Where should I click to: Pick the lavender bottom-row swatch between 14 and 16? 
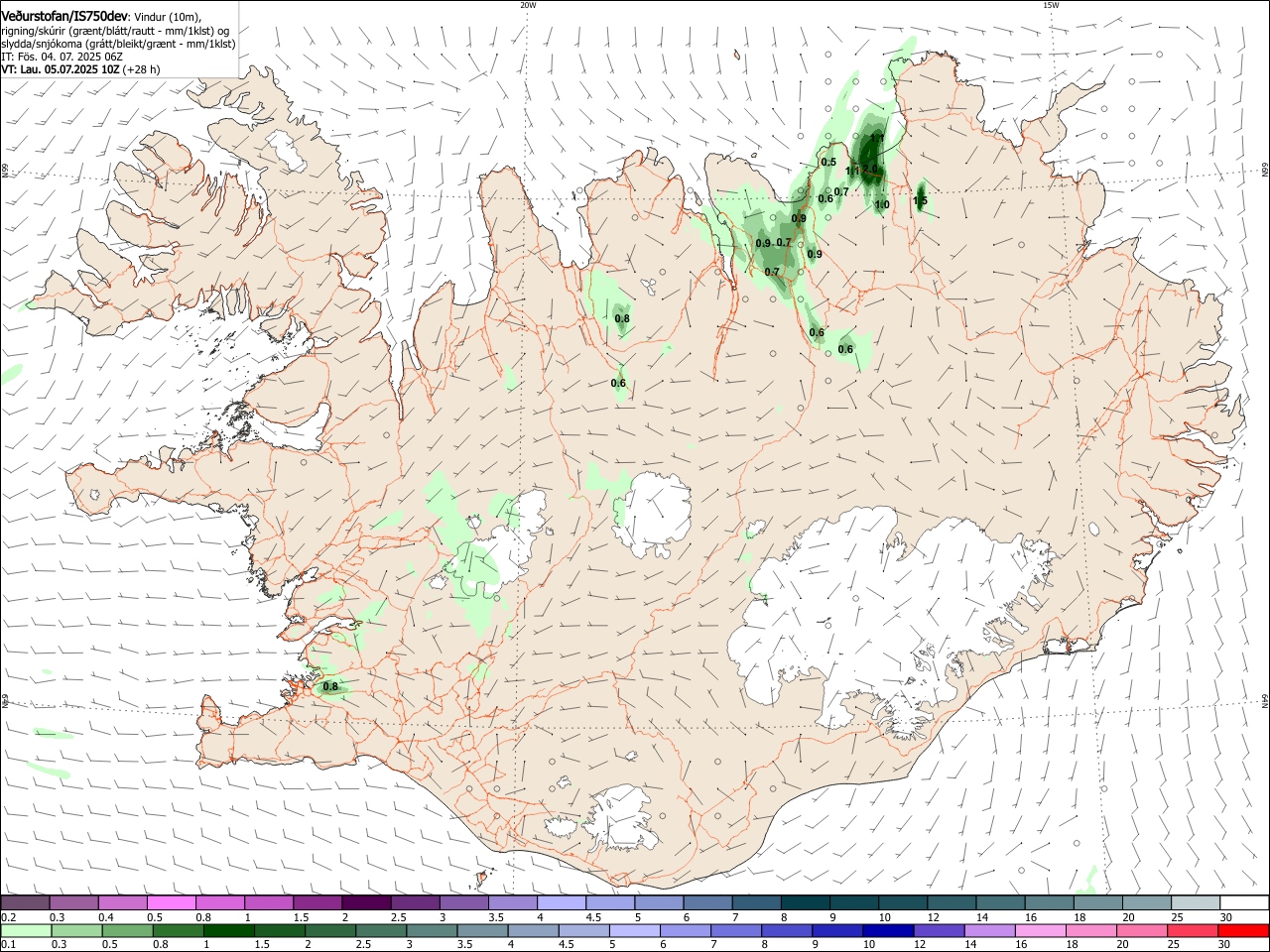[988, 931]
